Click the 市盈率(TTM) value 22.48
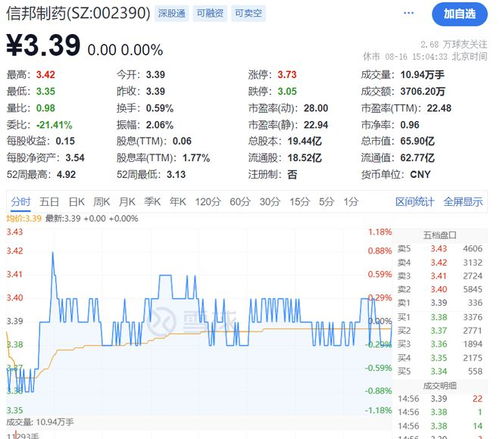Image resolution: width=500 pixels, height=439 pixels. [439, 108]
